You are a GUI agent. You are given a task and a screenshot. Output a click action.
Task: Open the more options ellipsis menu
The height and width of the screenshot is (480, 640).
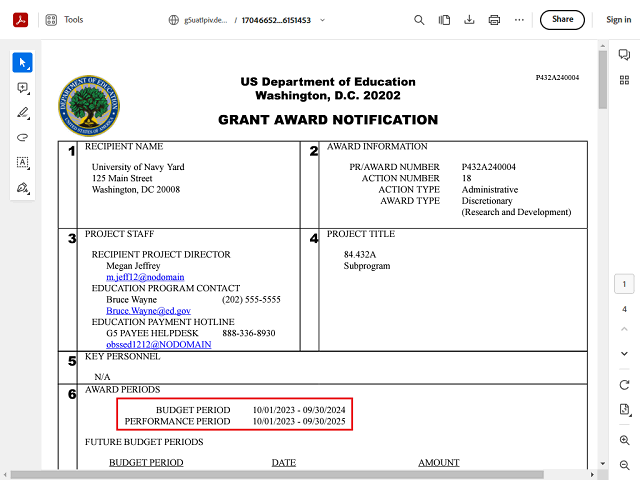coord(519,20)
